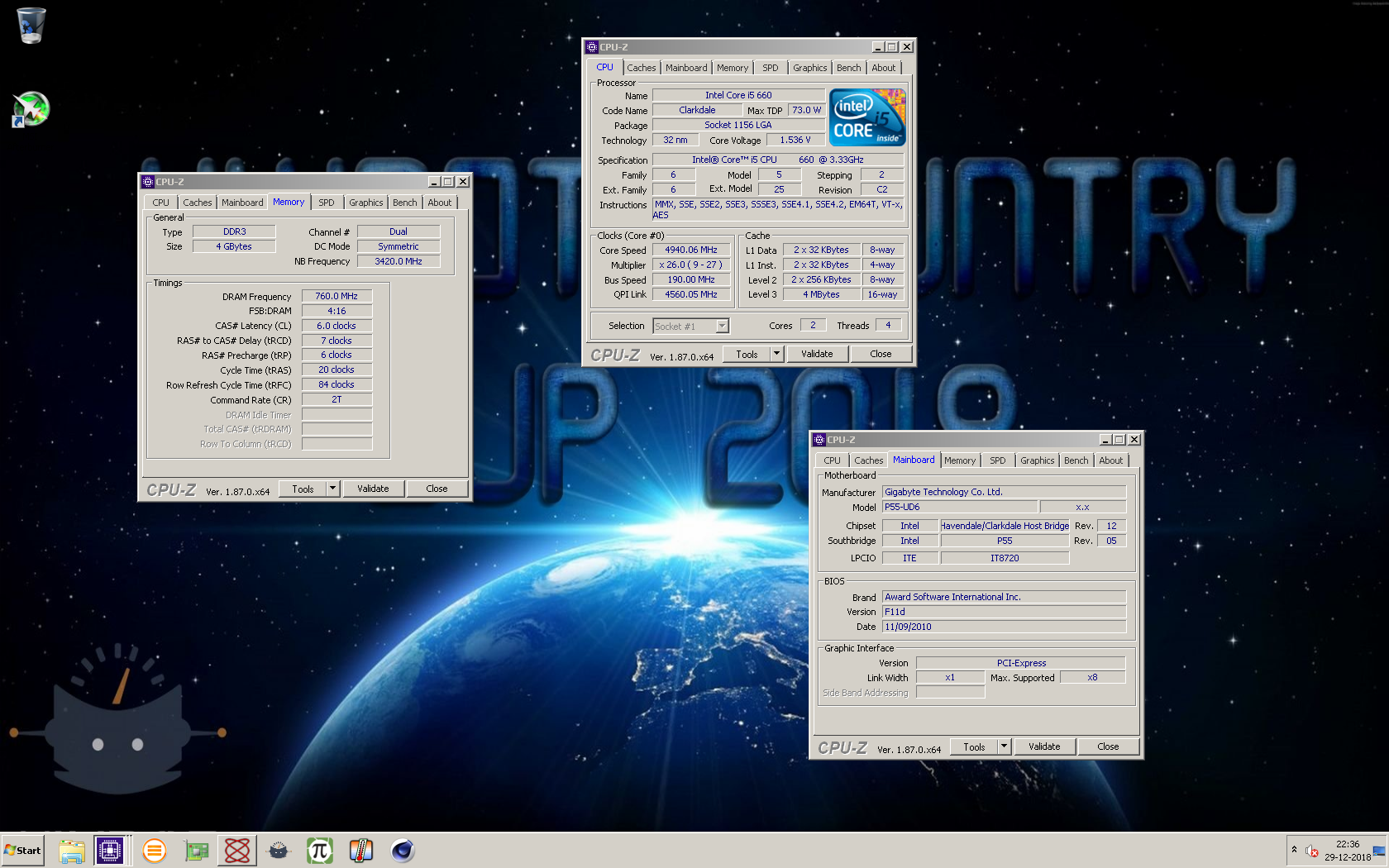Viewport: 1389px width, 868px height.
Task: Click Validate in the Memory window
Action: coord(373,489)
